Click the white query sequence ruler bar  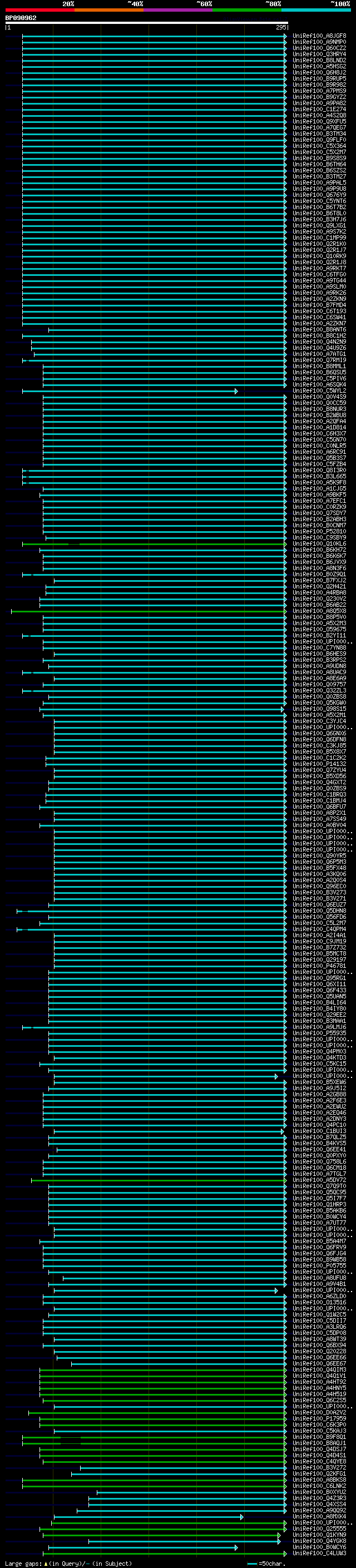(146, 22)
